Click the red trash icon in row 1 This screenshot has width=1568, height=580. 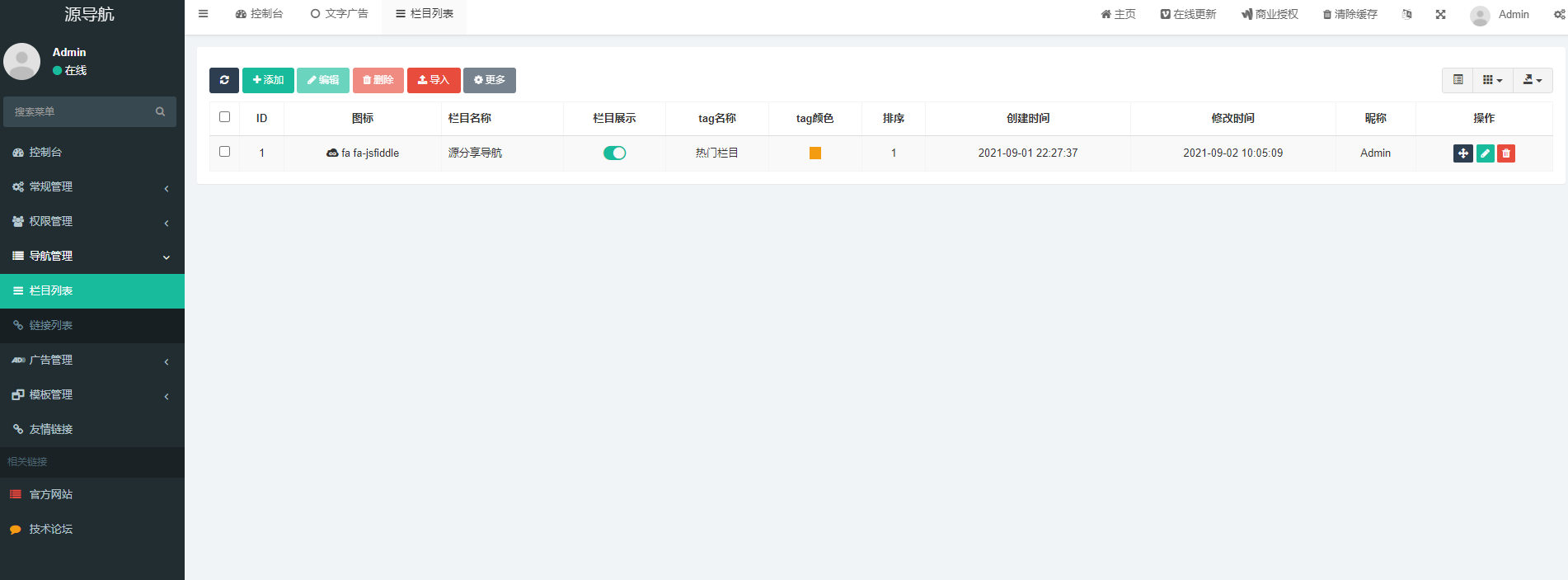click(x=1506, y=153)
